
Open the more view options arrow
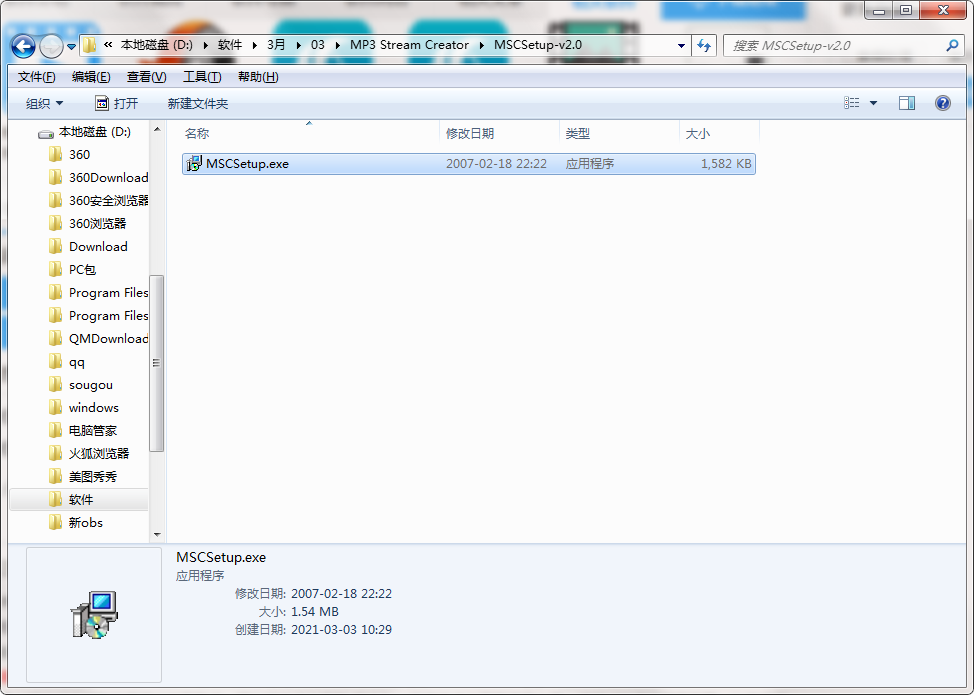click(x=873, y=103)
